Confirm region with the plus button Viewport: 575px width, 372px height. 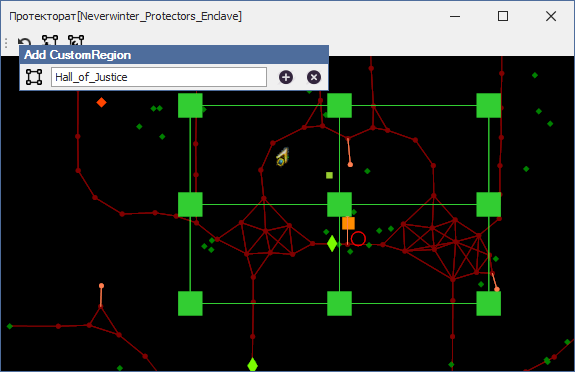pyautogui.click(x=286, y=77)
